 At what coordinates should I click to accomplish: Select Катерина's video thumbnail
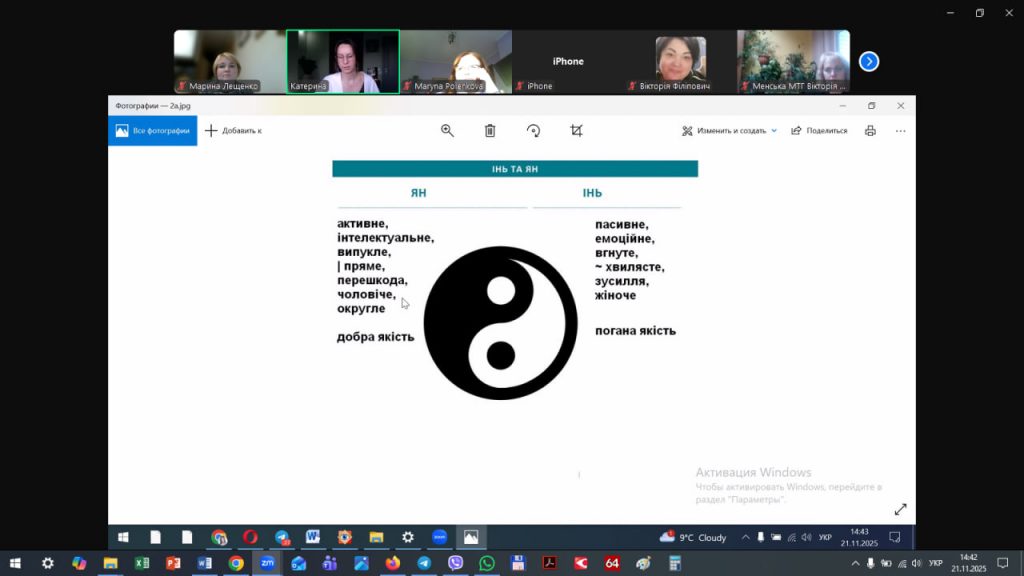point(343,61)
